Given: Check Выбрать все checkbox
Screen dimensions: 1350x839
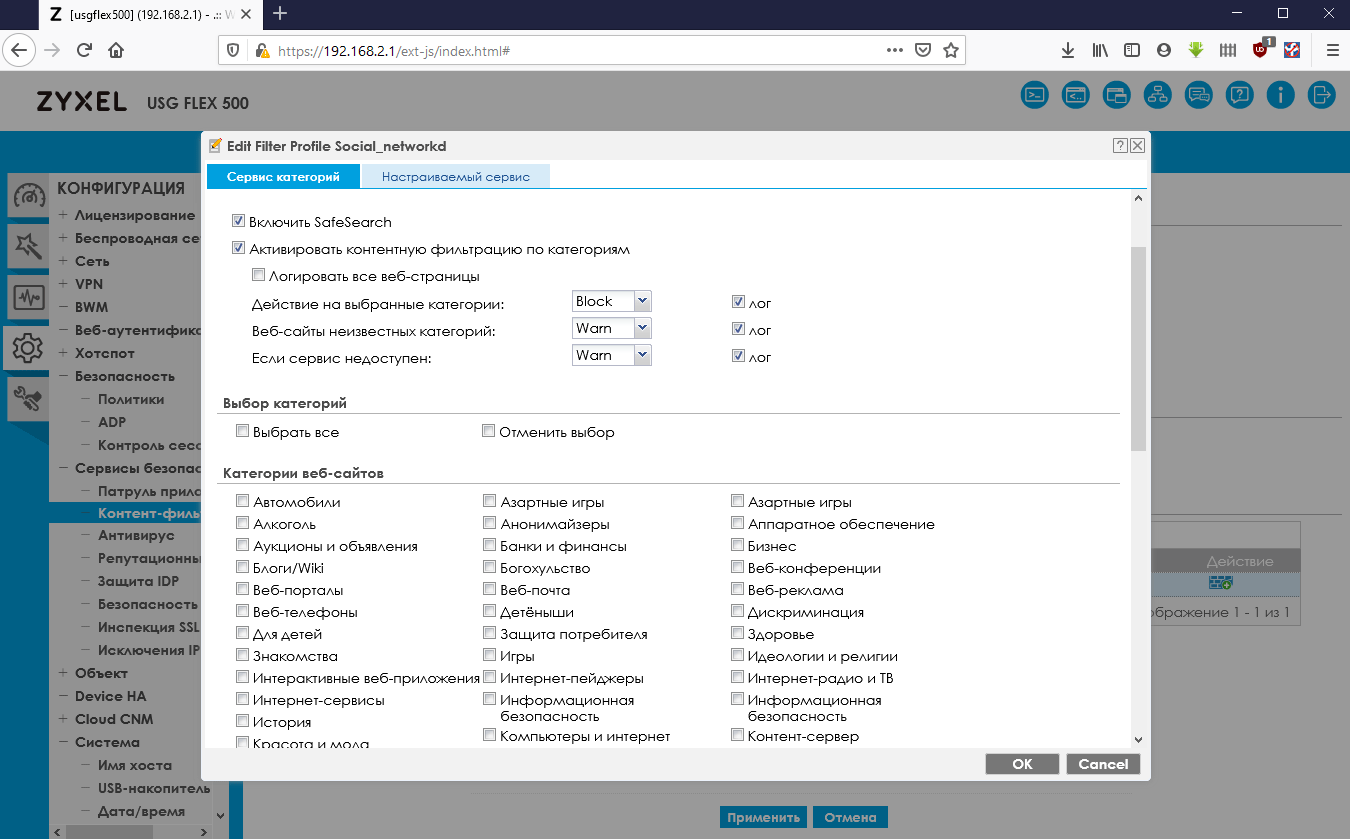Looking at the screenshot, I should point(243,432).
